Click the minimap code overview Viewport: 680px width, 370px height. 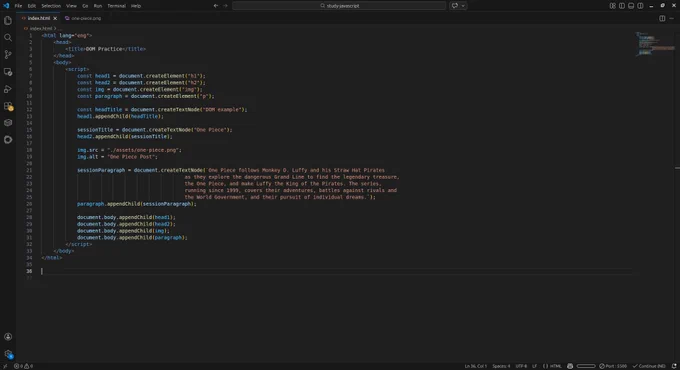point(654,43)
